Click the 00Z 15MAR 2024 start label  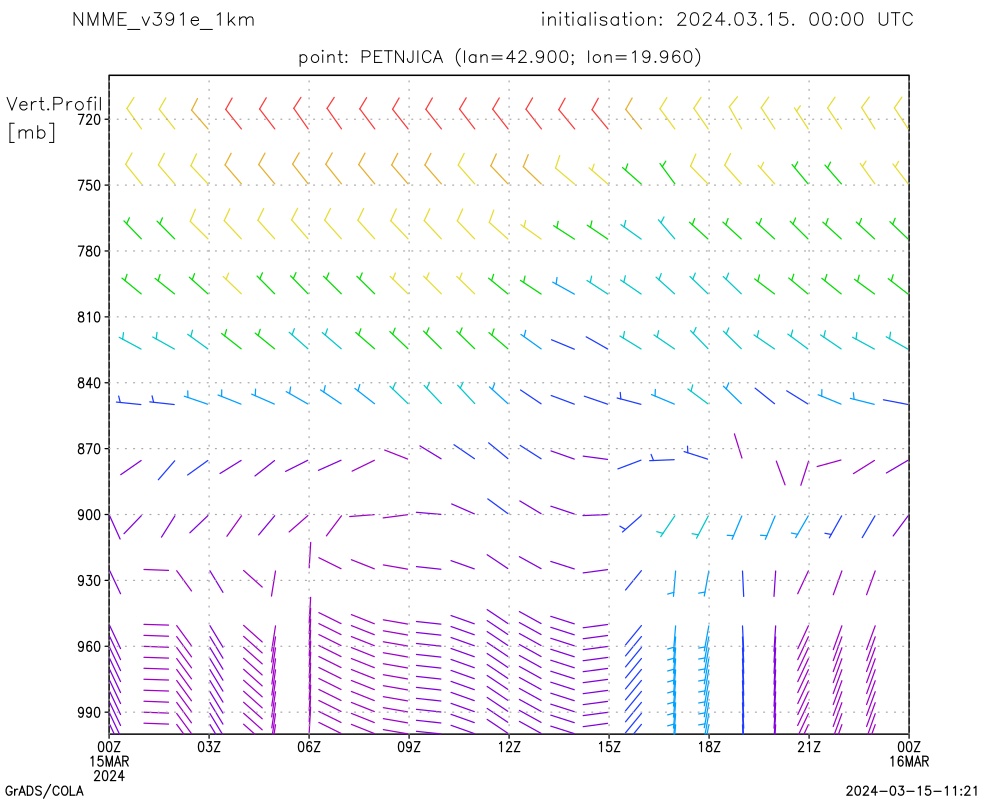tap(109, 761)
